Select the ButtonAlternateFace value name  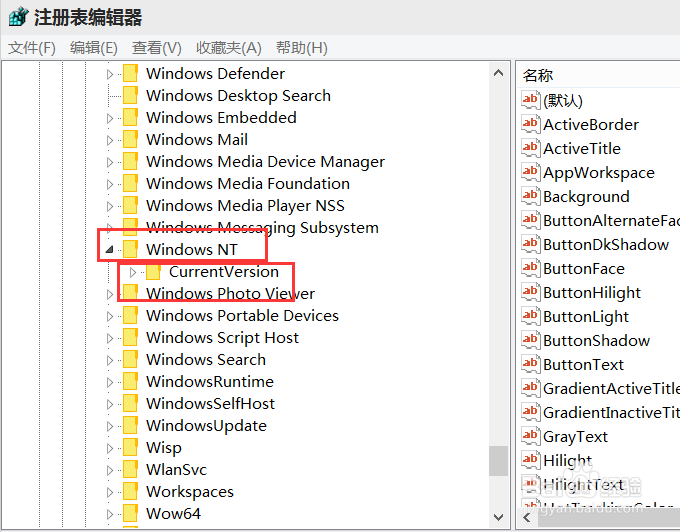pyautogui.click(x=611, y=221)
